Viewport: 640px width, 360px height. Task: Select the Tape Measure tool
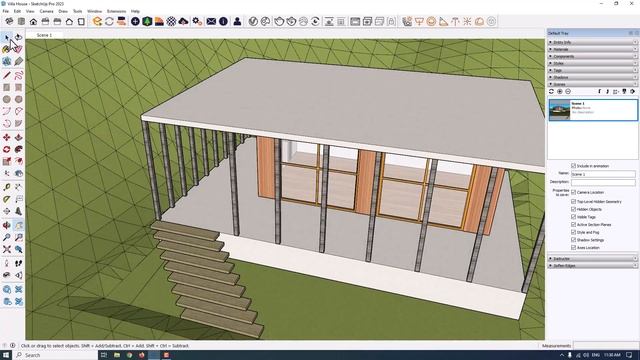[x=7, y=187]
